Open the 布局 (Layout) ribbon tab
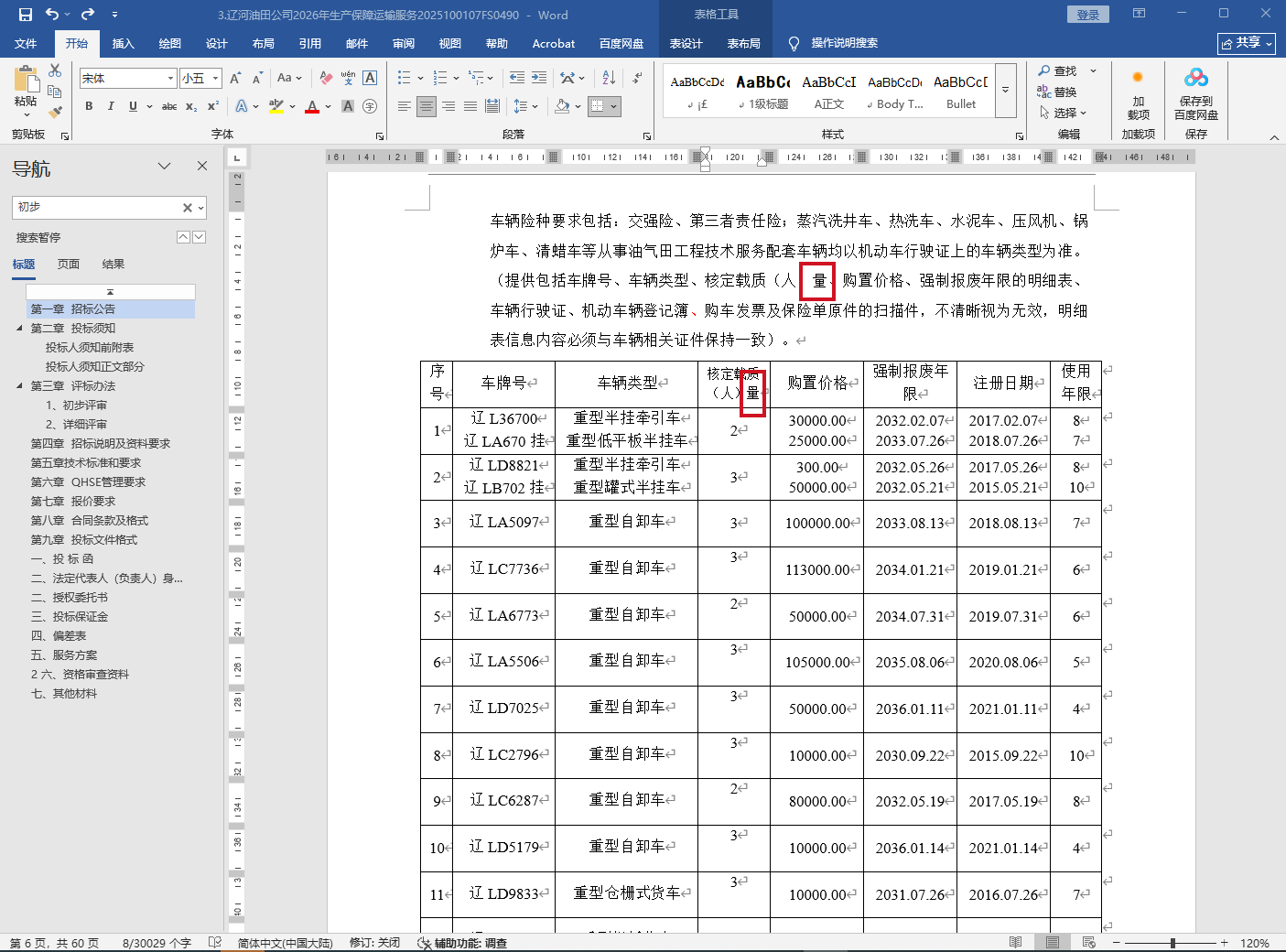 264,43
